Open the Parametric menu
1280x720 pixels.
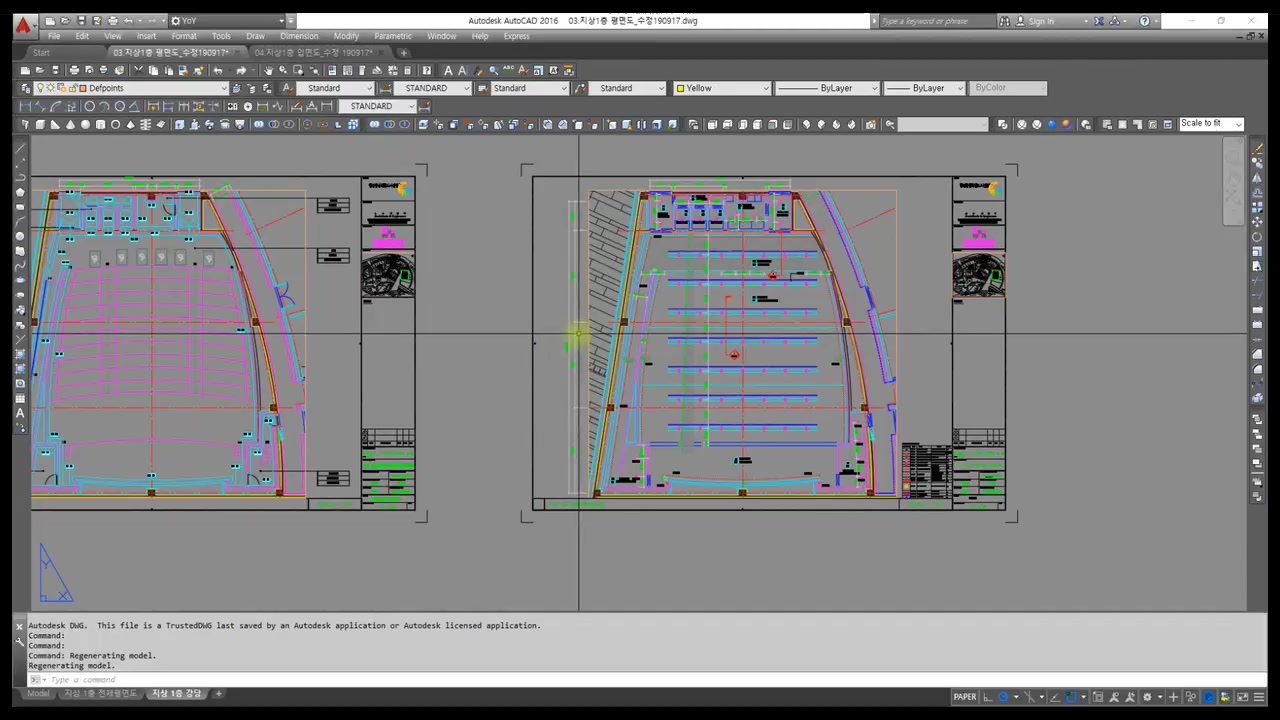[x=392, y=36]
